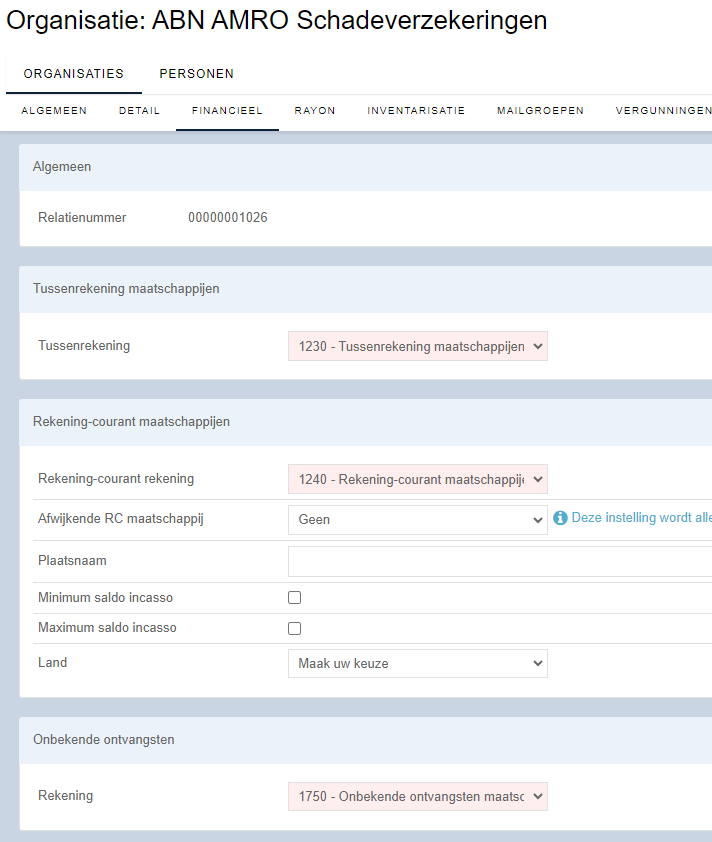Click the Relatienummer label

pos(82,217)
